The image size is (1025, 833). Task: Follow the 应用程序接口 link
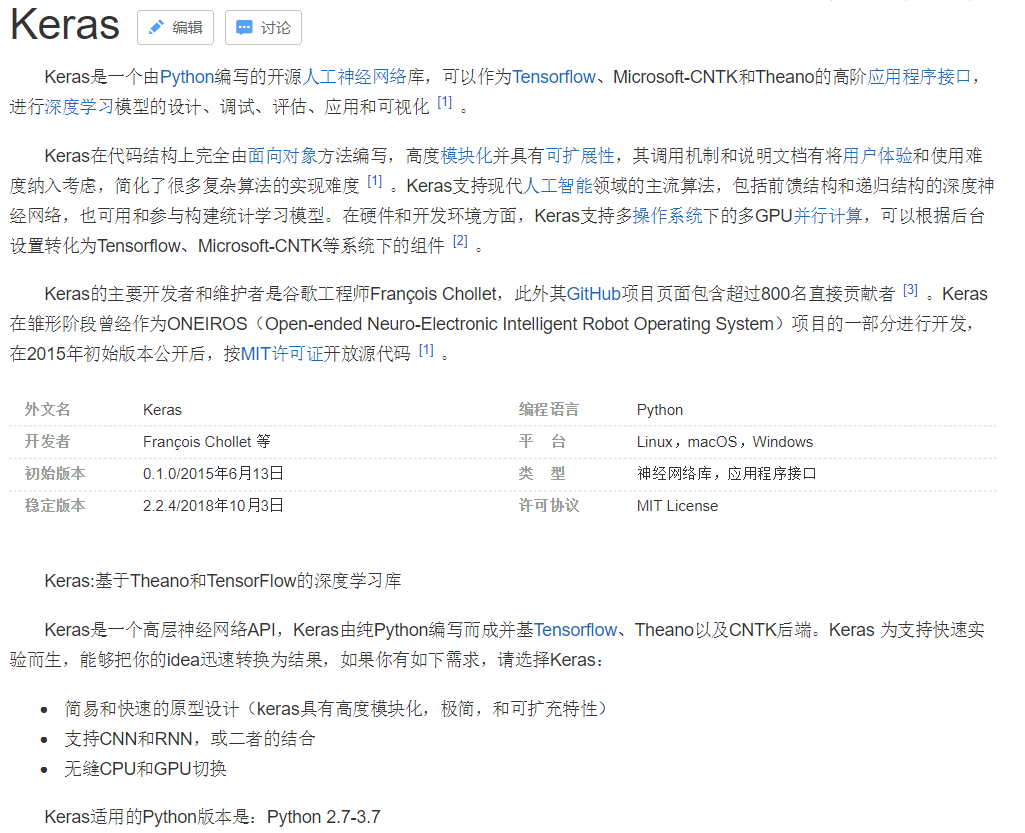coord(920,77)
